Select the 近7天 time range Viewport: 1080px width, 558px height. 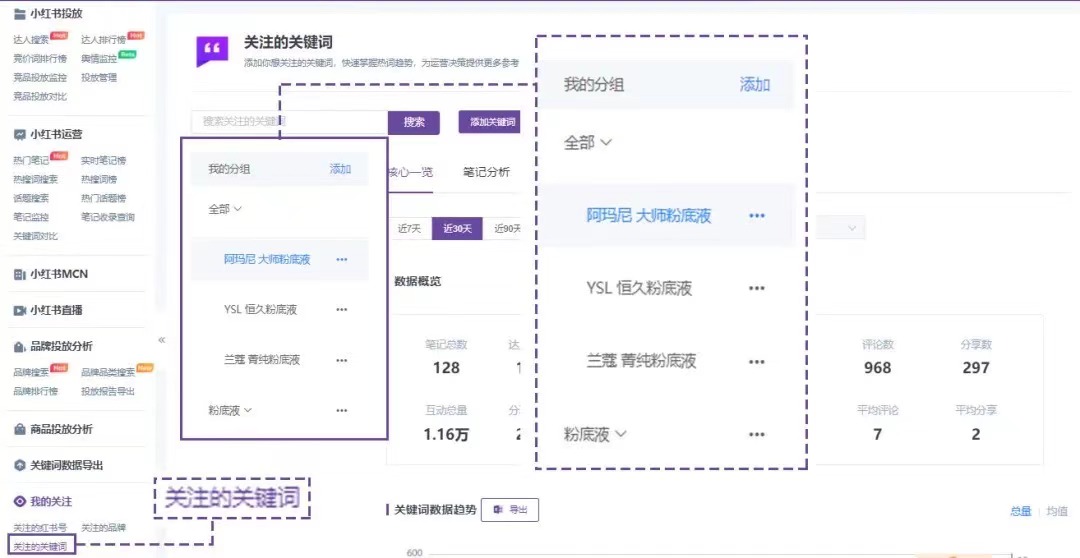click(409, 229)
